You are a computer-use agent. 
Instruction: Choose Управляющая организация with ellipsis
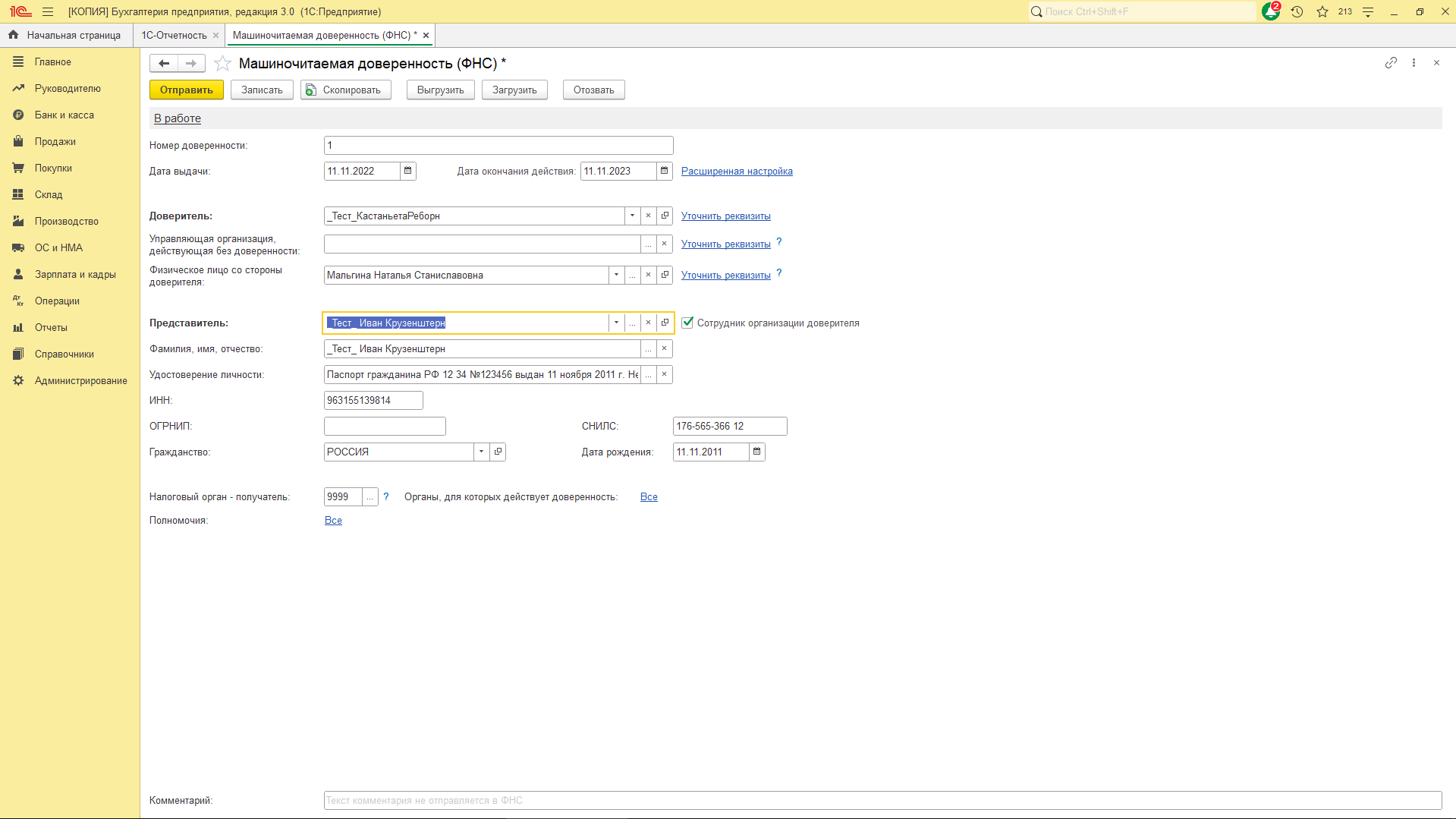(x=649, y=244)
